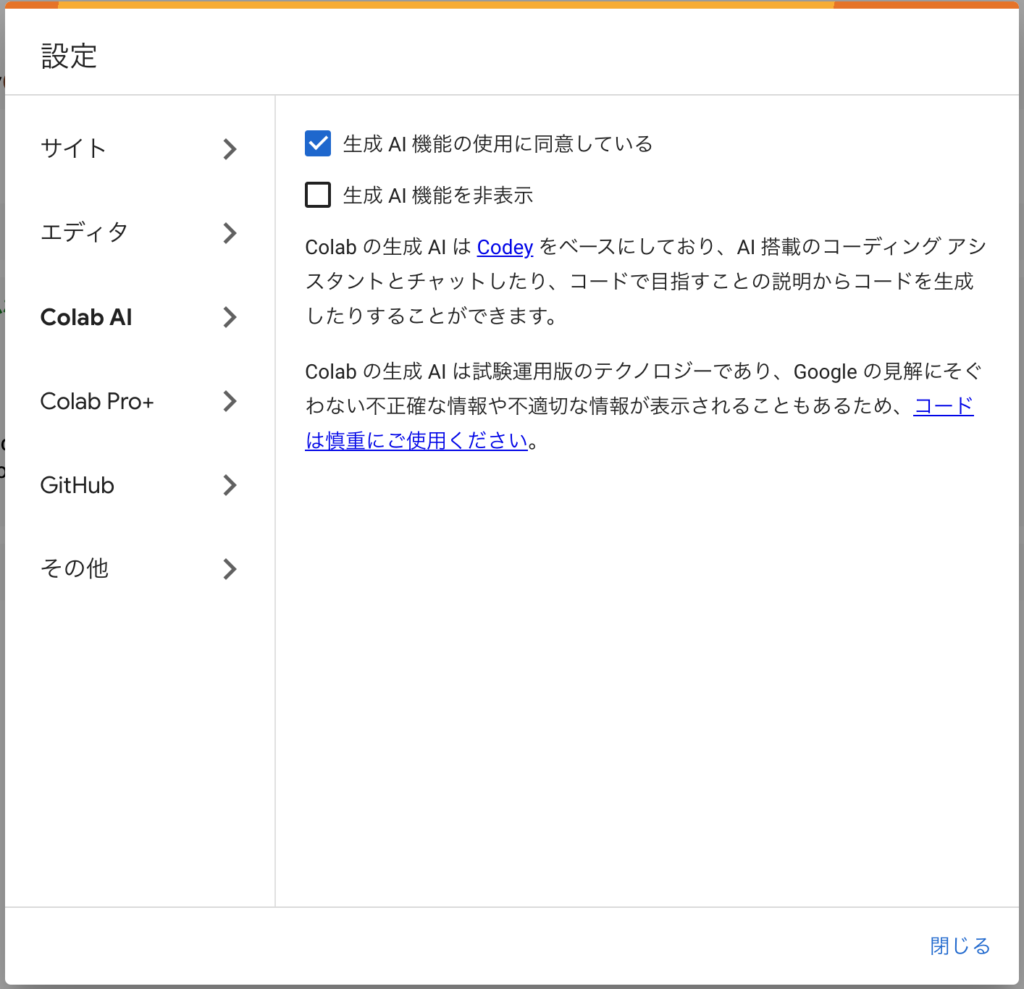Check the 生成AI機能を非表示 checkbox

[x=317, y=194]
